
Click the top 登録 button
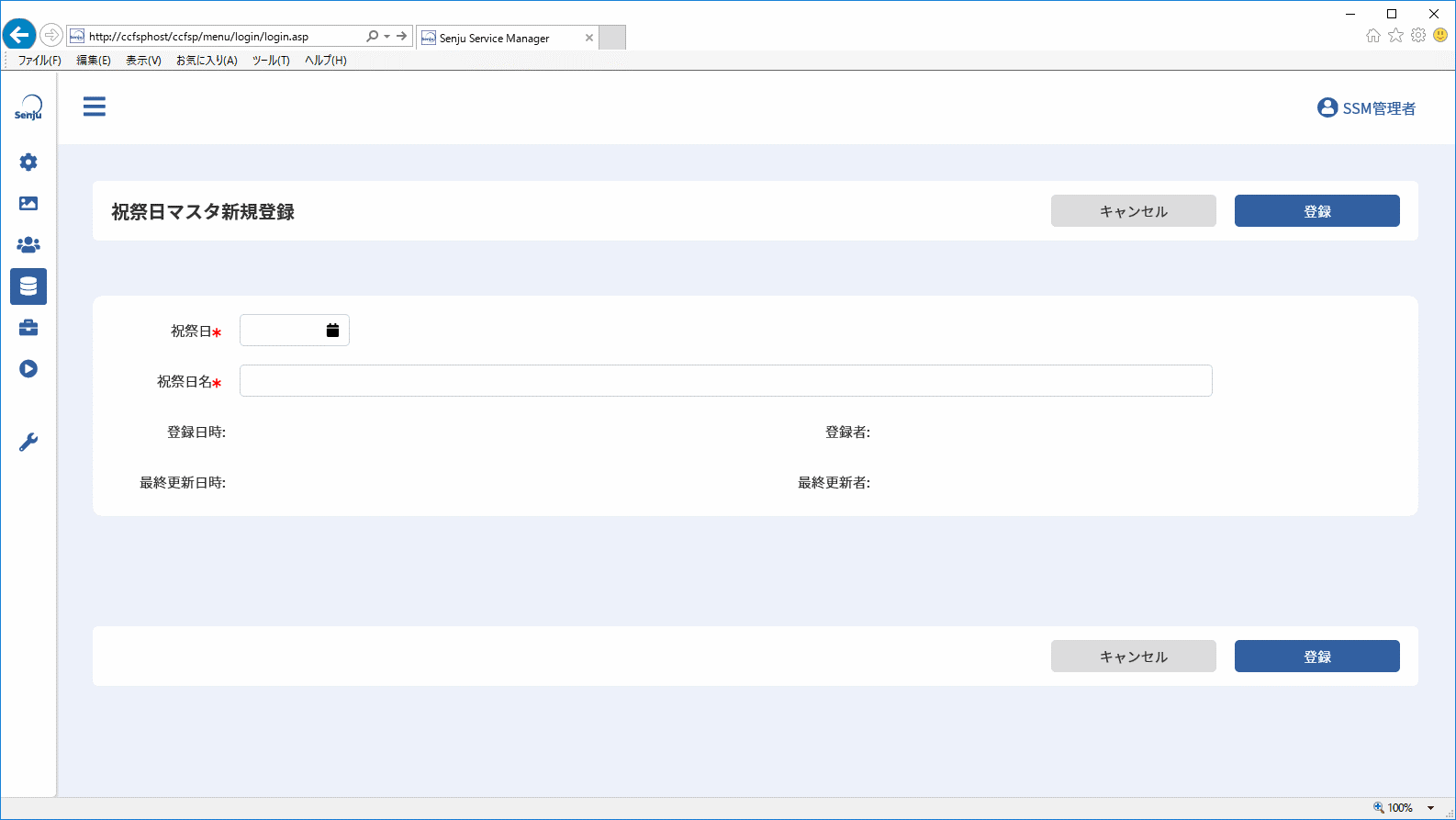click(x=1317, y=211)
